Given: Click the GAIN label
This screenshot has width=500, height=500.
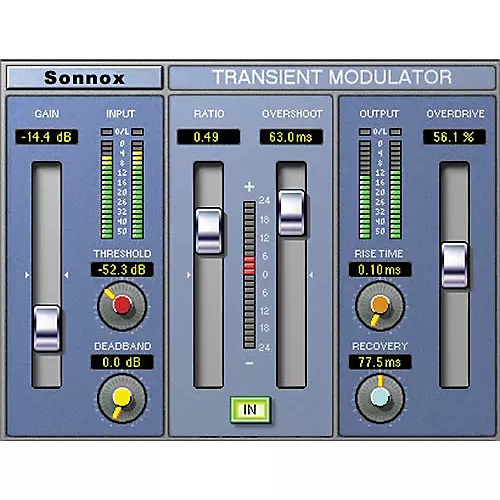Looking at the screenshot, I should point(47,114).
